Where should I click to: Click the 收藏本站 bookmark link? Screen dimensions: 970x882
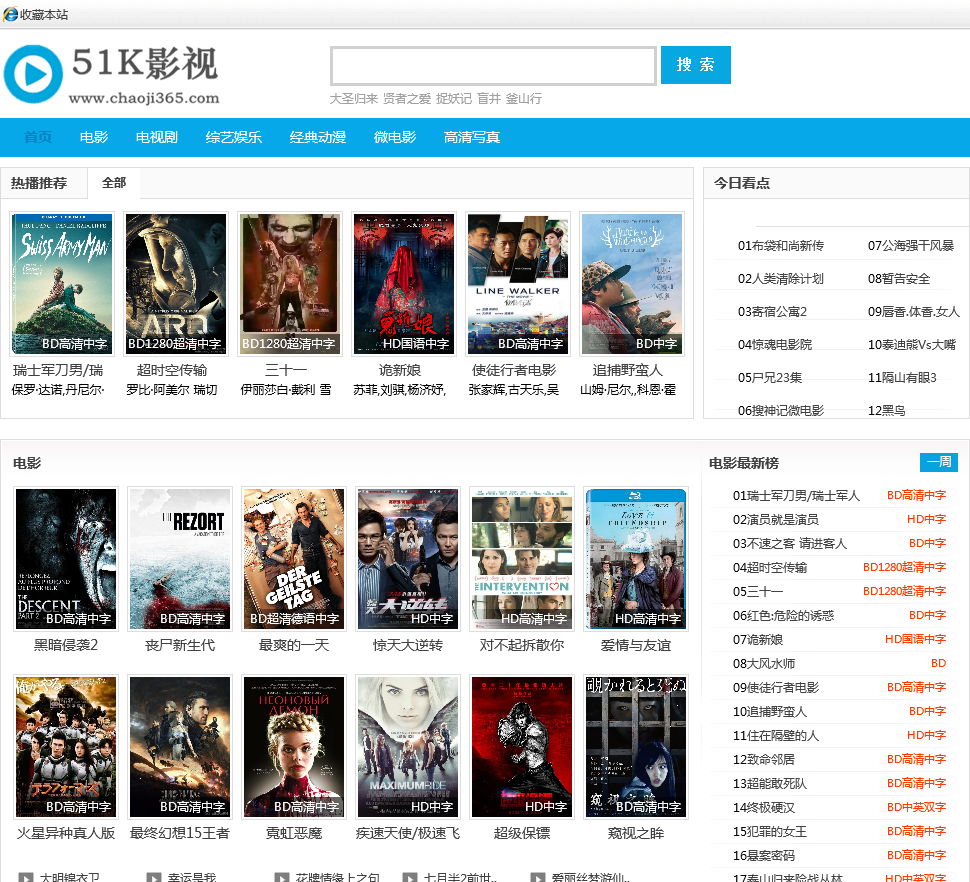pyautogui.click(x=43, y=14)
